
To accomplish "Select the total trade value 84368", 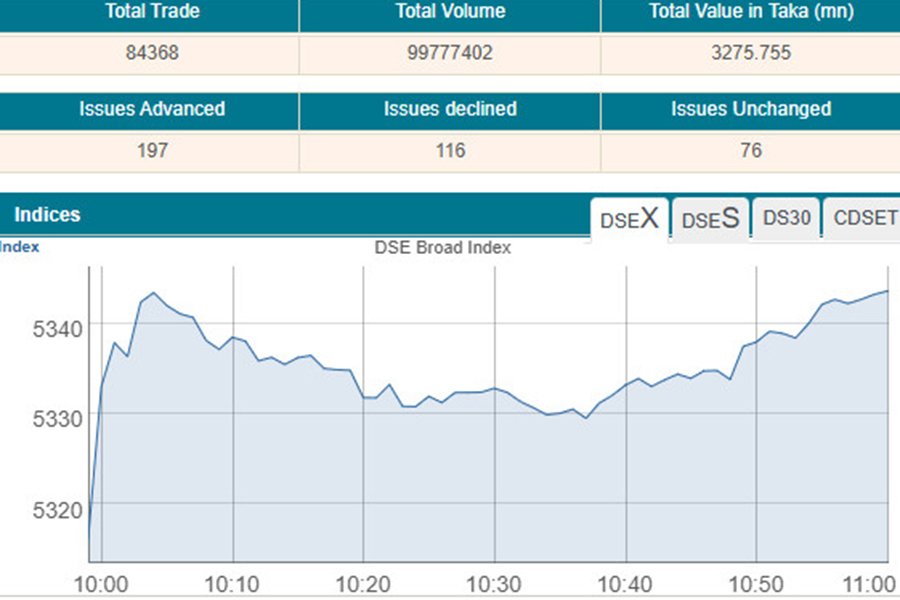I will [152, 53].
